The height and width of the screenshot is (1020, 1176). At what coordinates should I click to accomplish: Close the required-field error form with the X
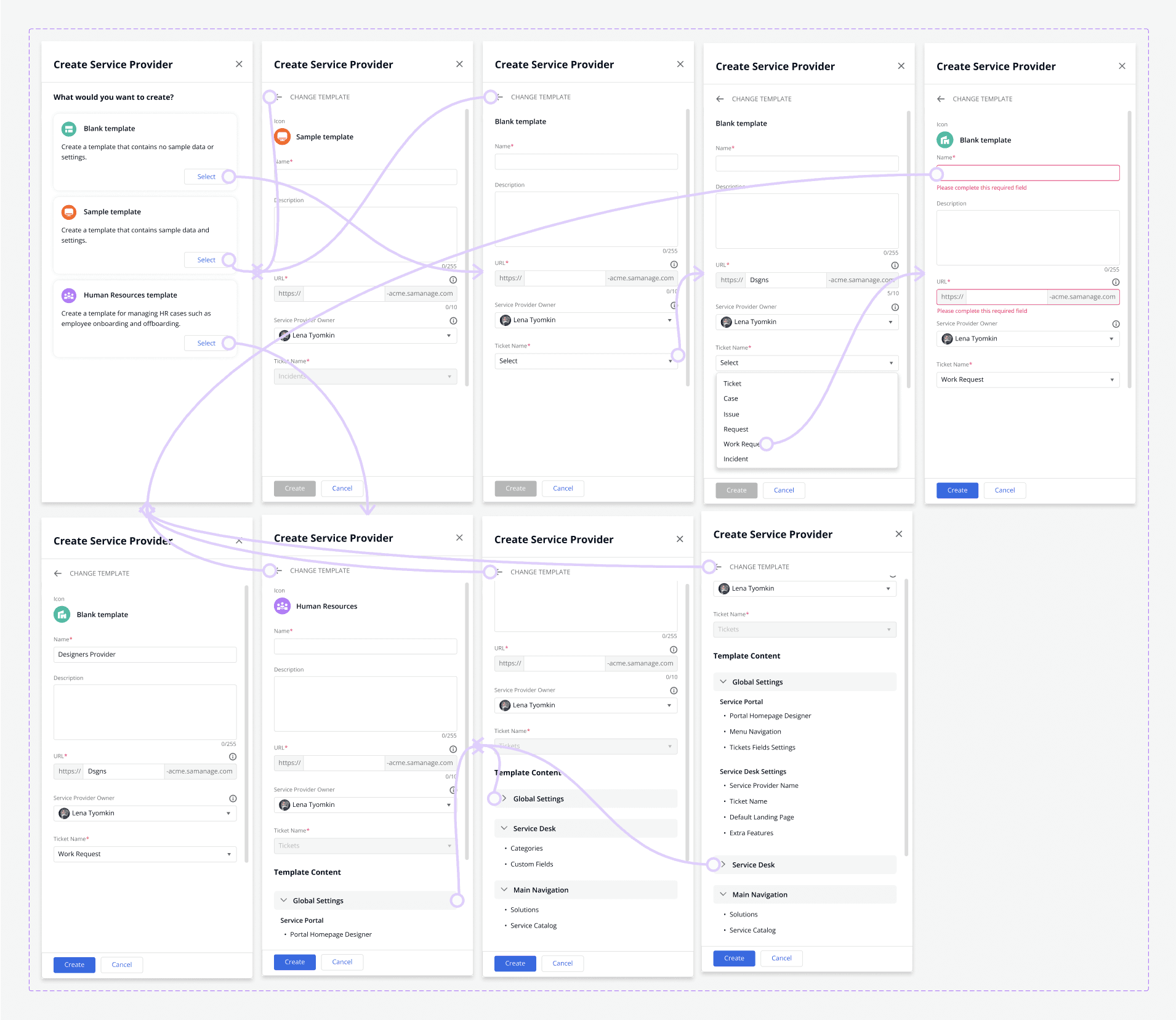(1122, 66)
